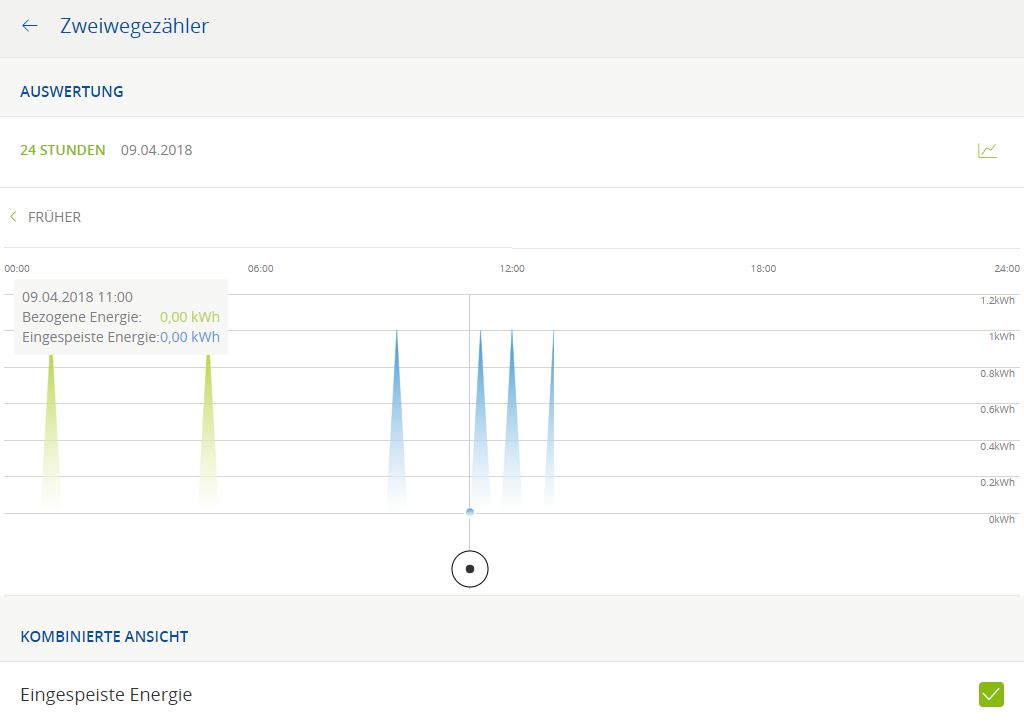Viewport: 1024px width, 723px height.
Task: Open the line chart view icon
Action: pyautogui.click(x=987, y=151)
